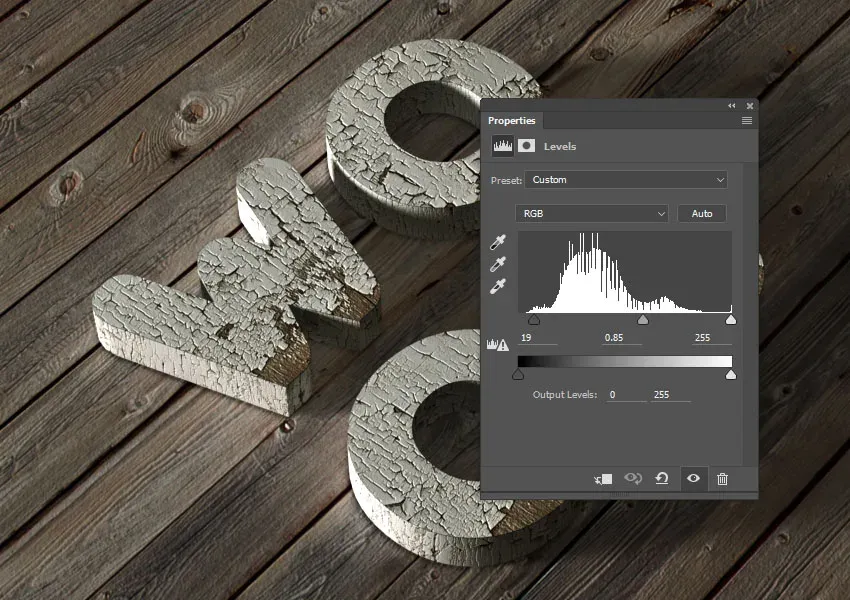Click the Output Levels label

tap(565, 395)
